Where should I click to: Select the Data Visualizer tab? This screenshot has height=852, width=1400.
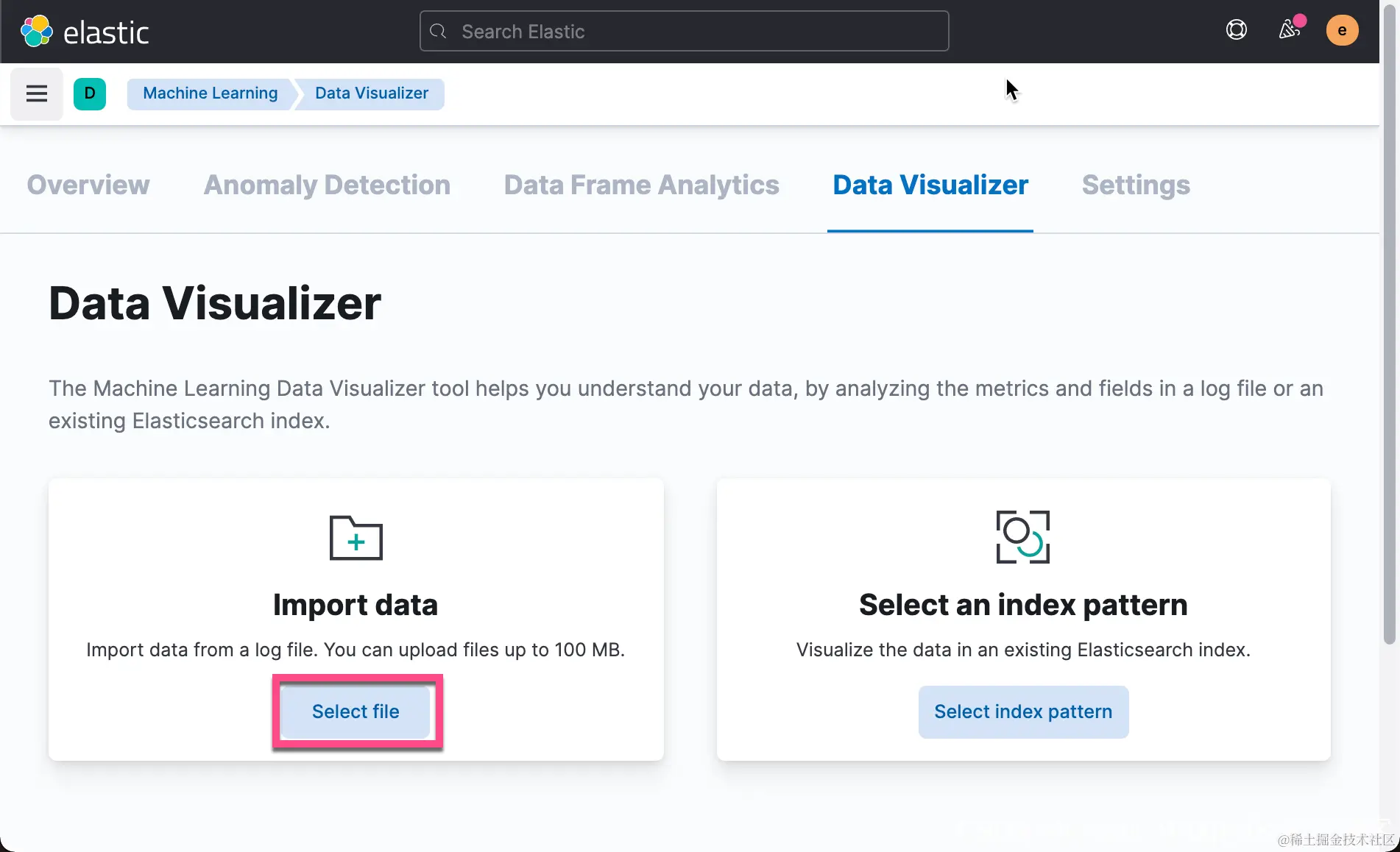tap(930, 185)
